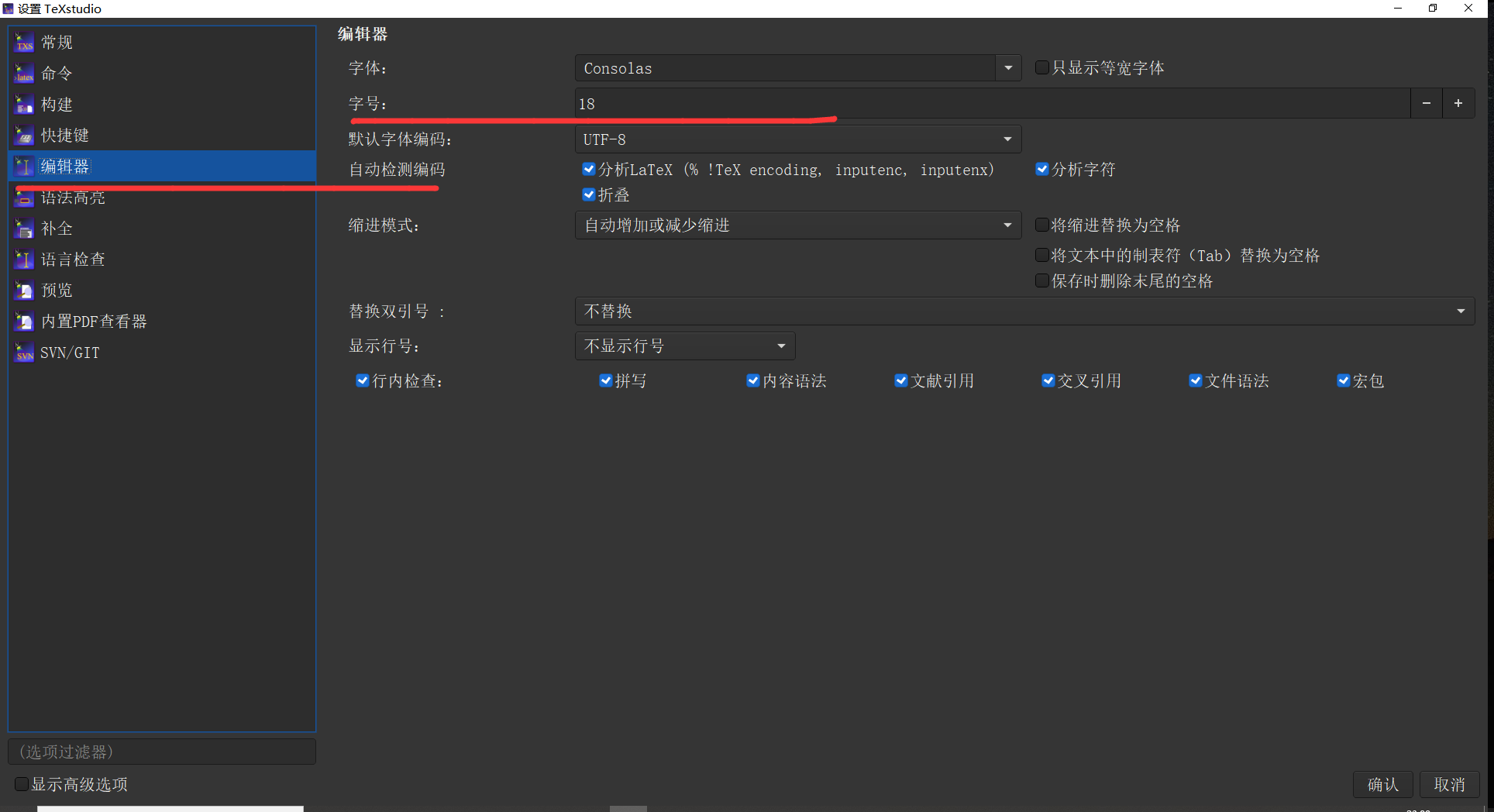
Task: Toggle the 分析字符 checkbox
Action: (x=1042, y=170)
